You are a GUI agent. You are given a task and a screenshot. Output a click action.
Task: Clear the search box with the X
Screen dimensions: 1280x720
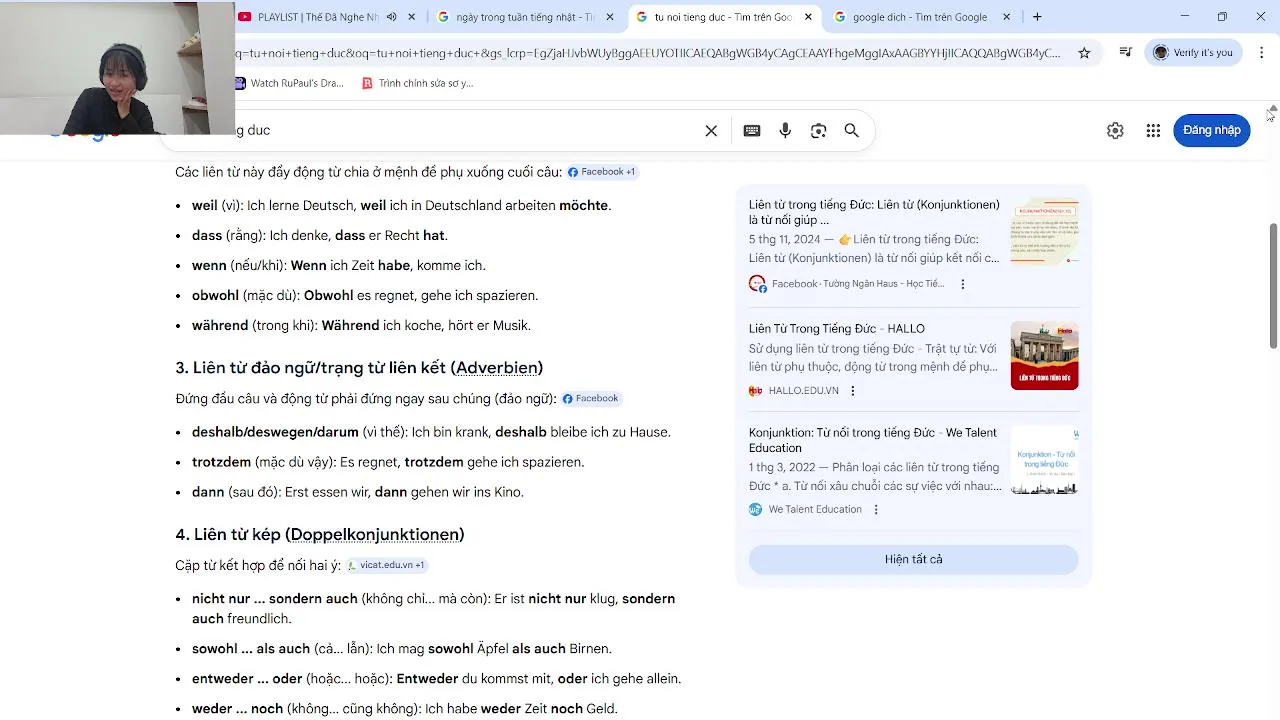711,131
